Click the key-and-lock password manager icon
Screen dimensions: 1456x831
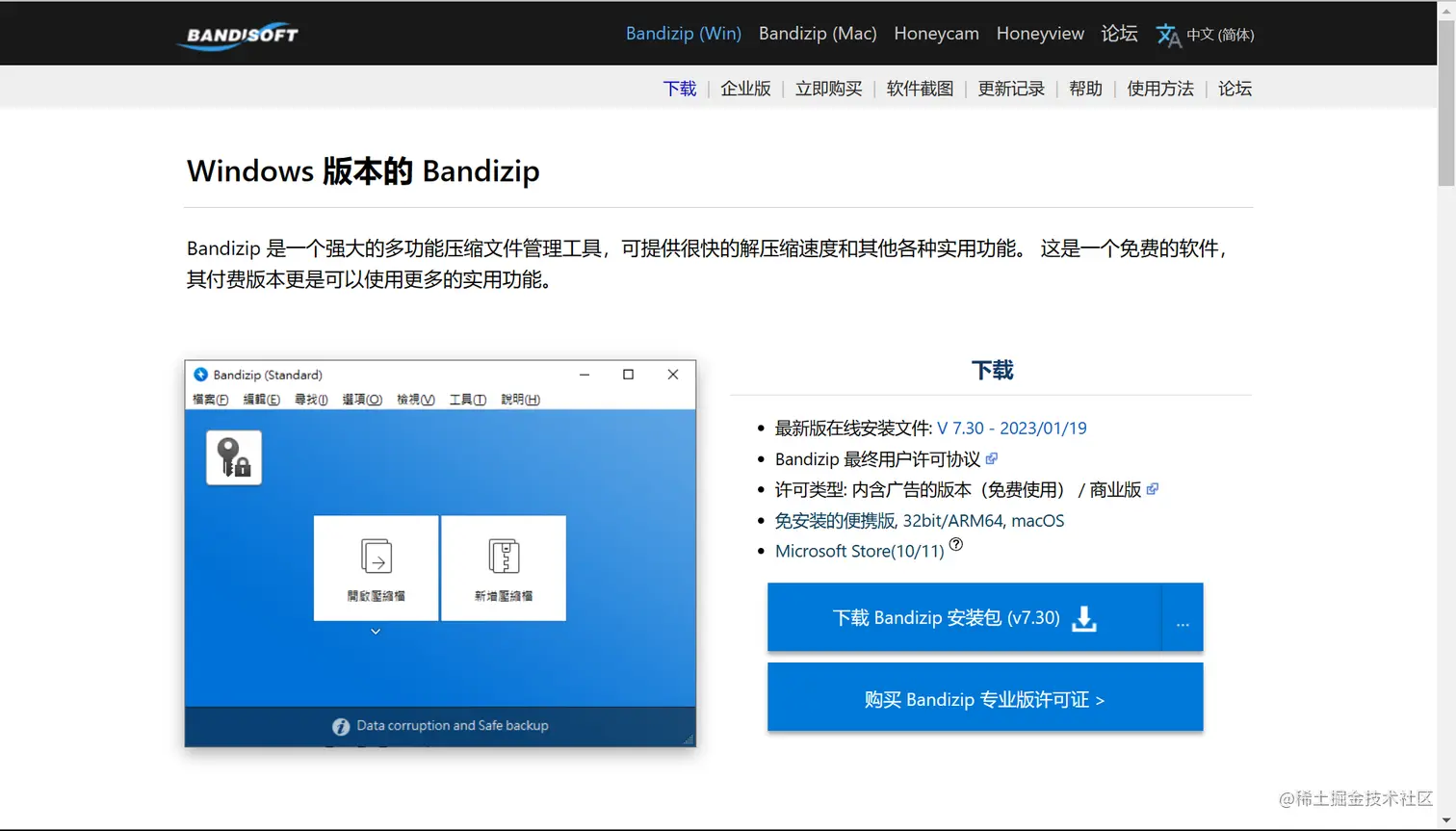click(234, 457)
